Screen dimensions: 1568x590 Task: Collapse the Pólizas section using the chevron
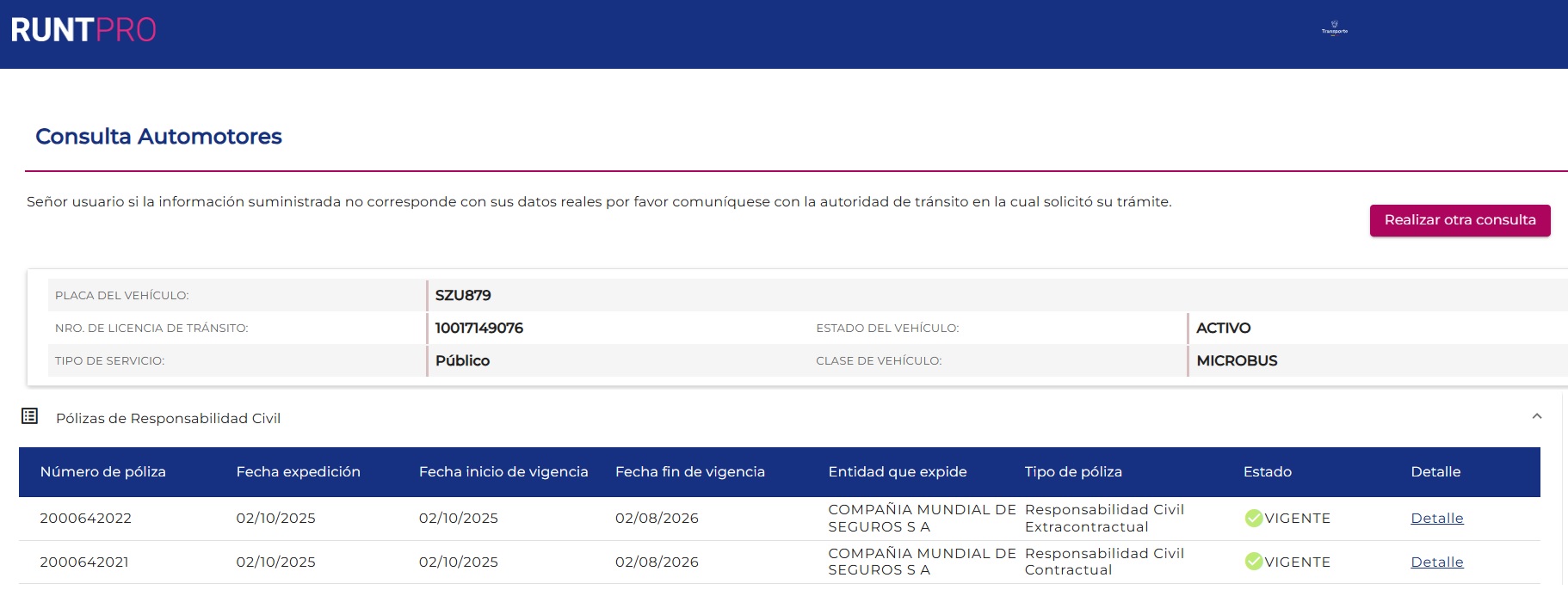pos(1536,416)
